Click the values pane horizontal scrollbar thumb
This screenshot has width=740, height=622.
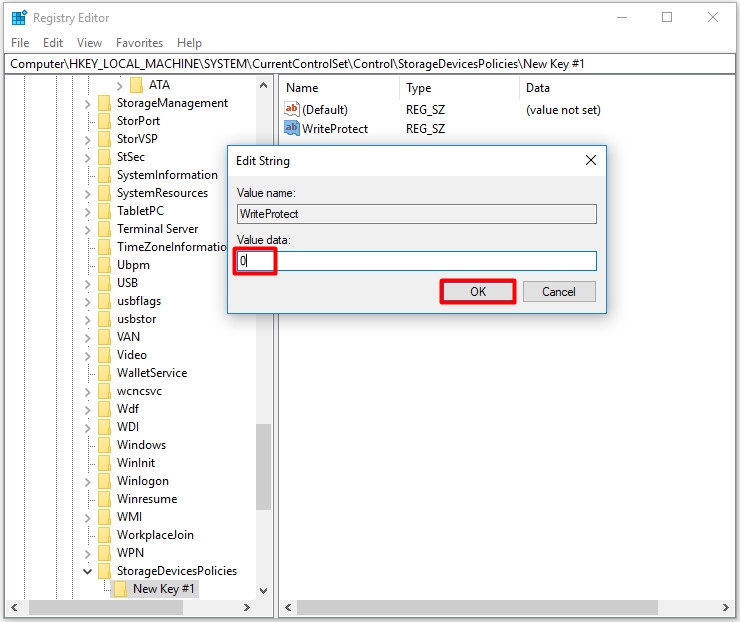pos(477,607)
